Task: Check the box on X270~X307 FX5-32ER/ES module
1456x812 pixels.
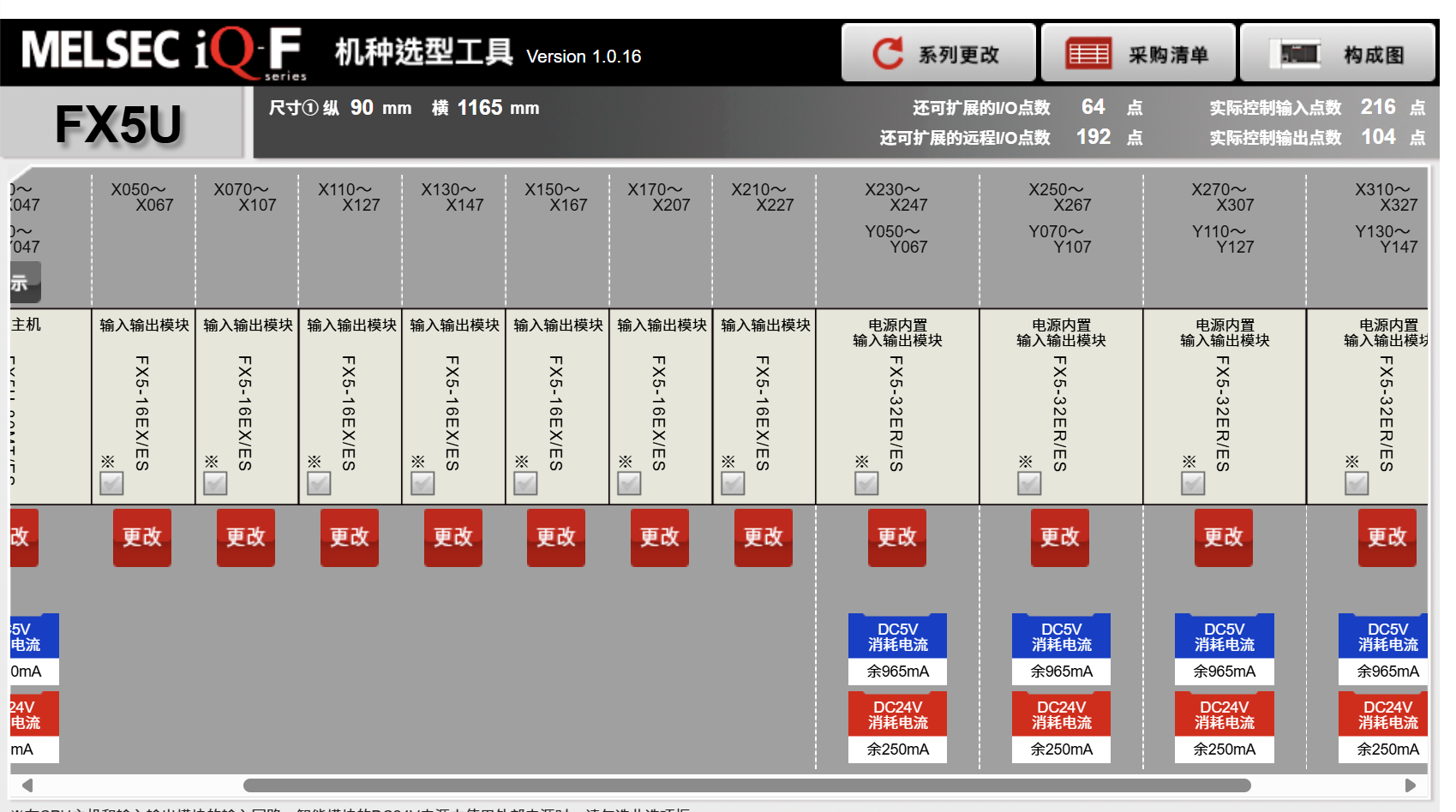Action: pyautogui.click(x=1193, y=484)
